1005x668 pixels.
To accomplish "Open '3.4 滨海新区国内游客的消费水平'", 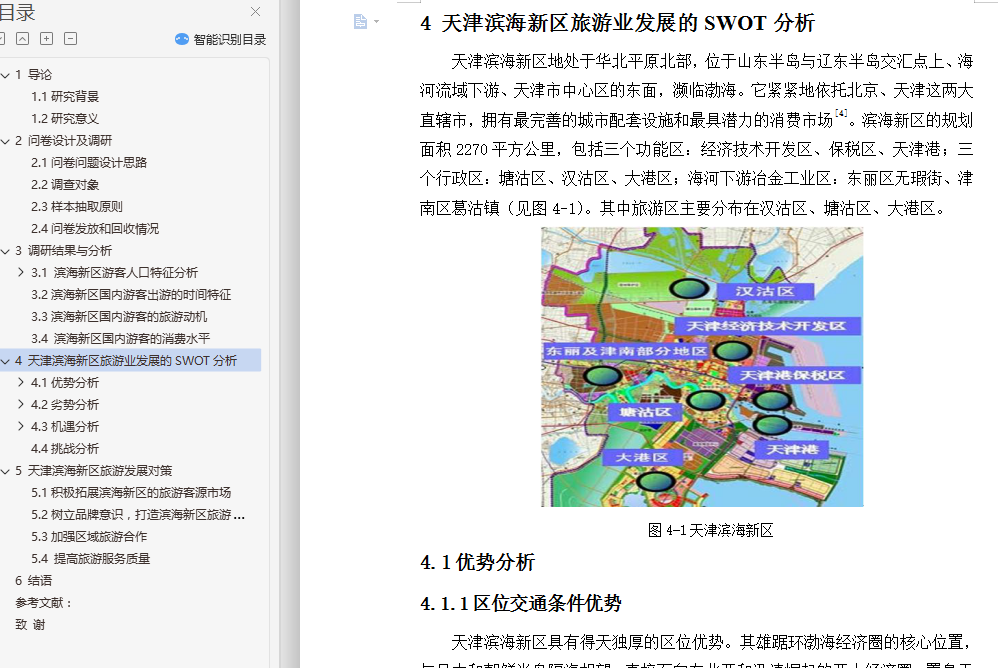I will (120, 338).
